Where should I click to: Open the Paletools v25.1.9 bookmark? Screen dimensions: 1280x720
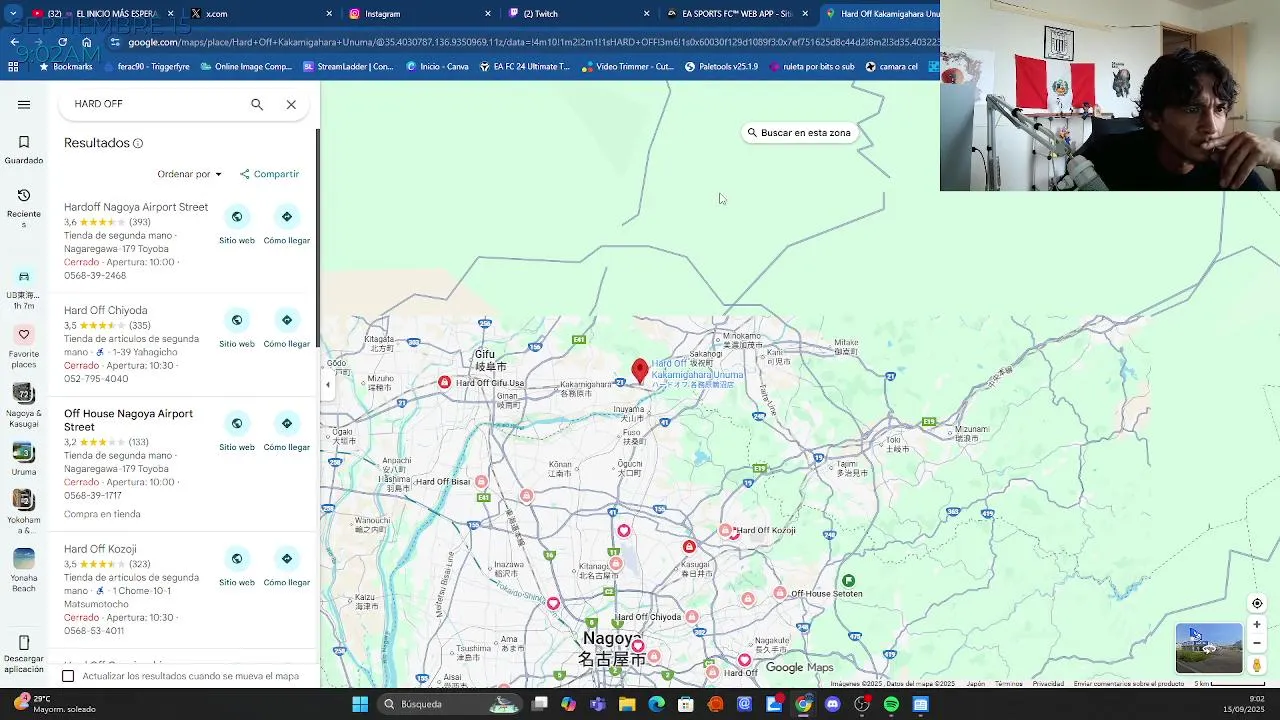(722, 67)
